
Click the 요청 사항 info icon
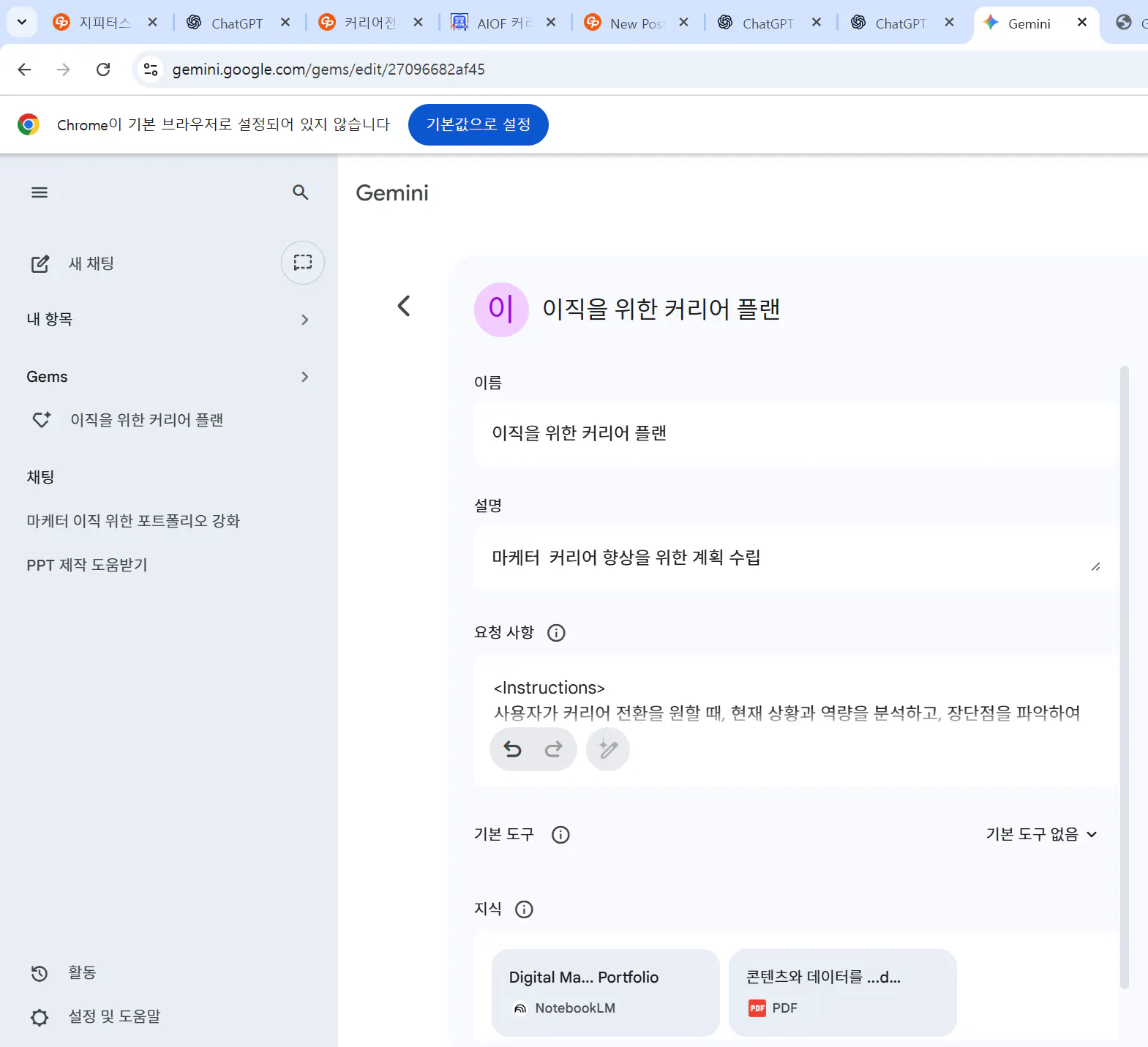(x=556, y=633)
